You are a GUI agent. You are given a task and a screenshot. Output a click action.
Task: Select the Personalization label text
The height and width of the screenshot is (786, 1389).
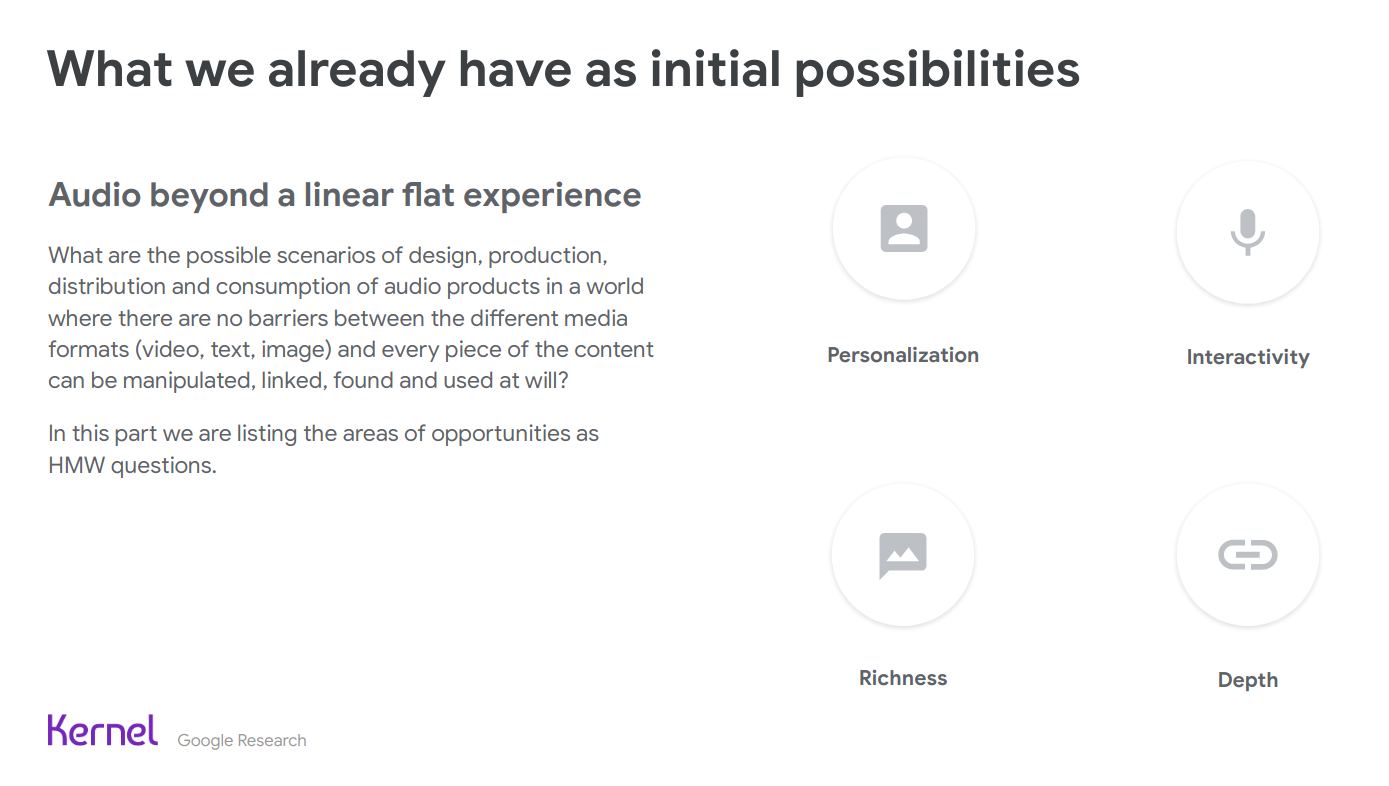tap(903, 355)
